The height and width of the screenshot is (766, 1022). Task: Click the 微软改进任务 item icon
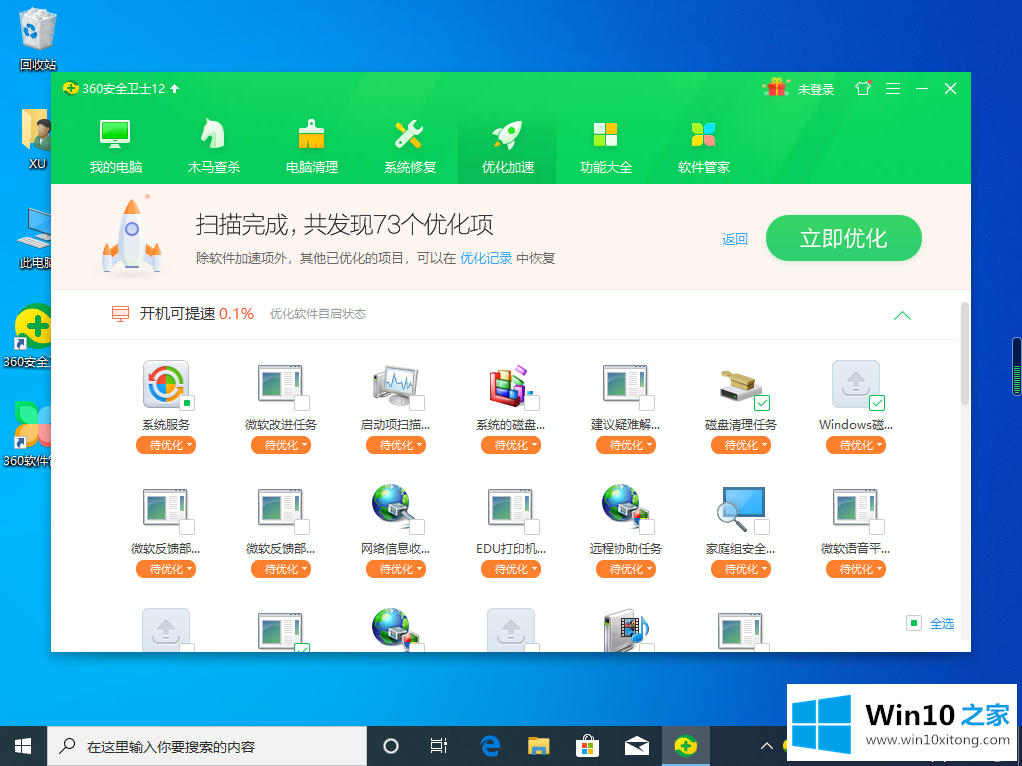pyautogui.click(x=280, y=383)
